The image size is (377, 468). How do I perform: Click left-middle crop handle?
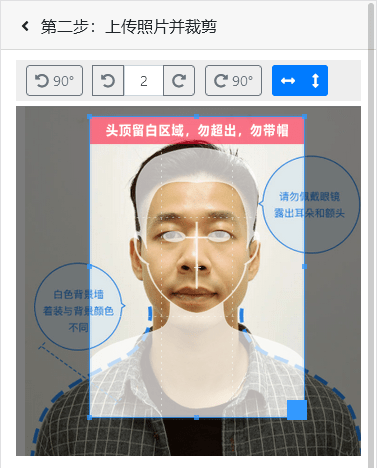pyautogui.click(x=89, y=267)
